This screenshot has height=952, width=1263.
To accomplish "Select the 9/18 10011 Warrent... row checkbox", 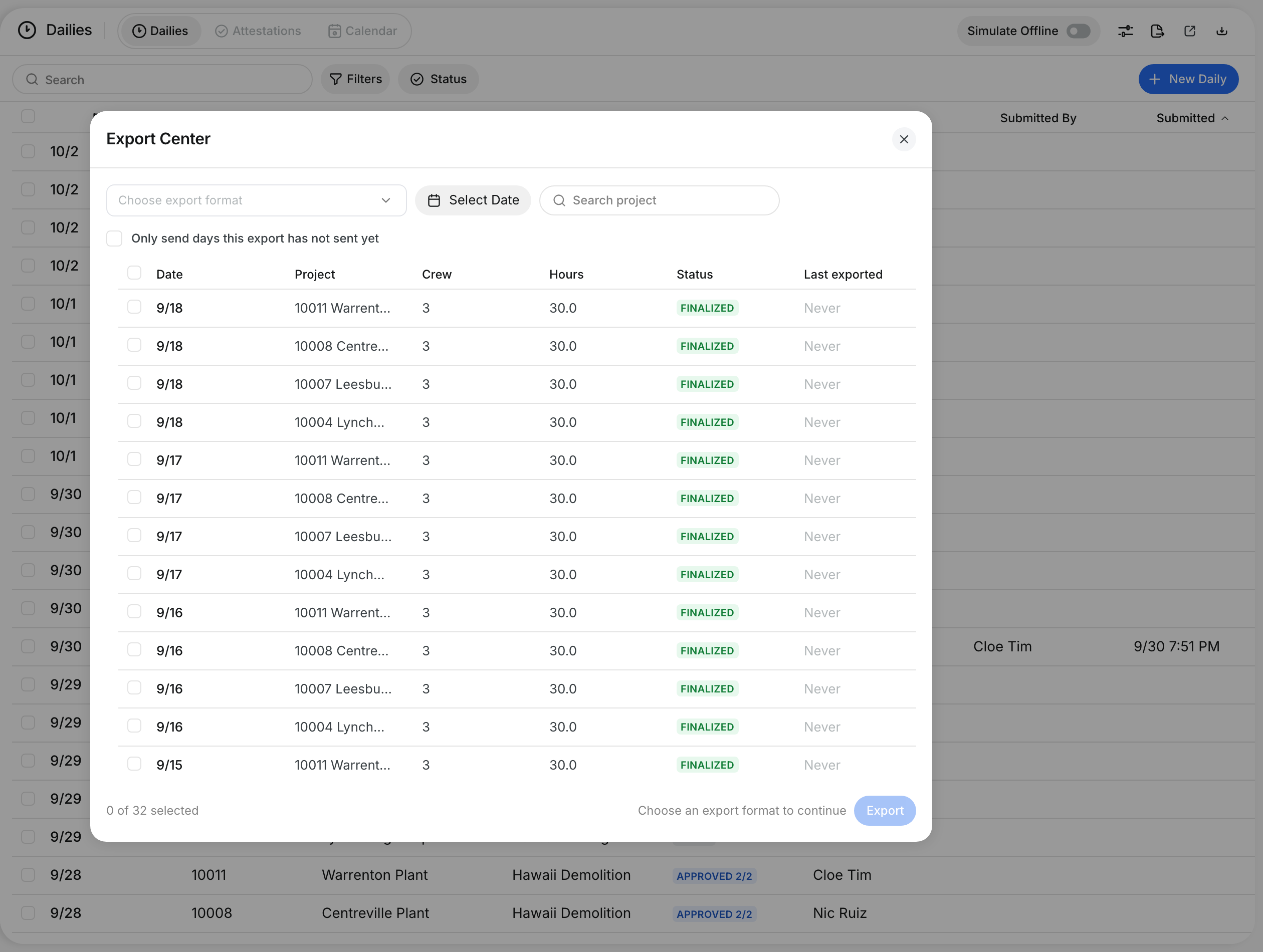I will [x=134, y=307].
